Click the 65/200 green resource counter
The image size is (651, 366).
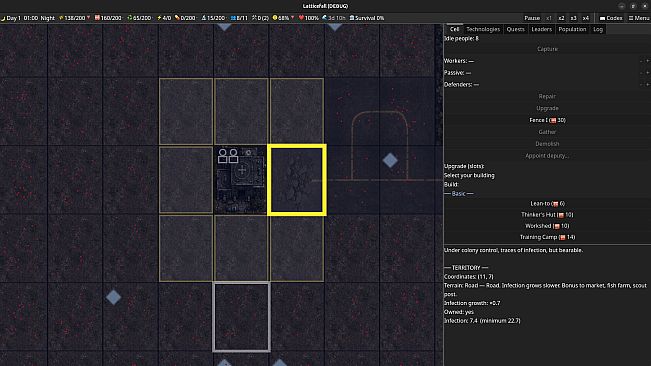pyautogui.click(x=139, y=18)
